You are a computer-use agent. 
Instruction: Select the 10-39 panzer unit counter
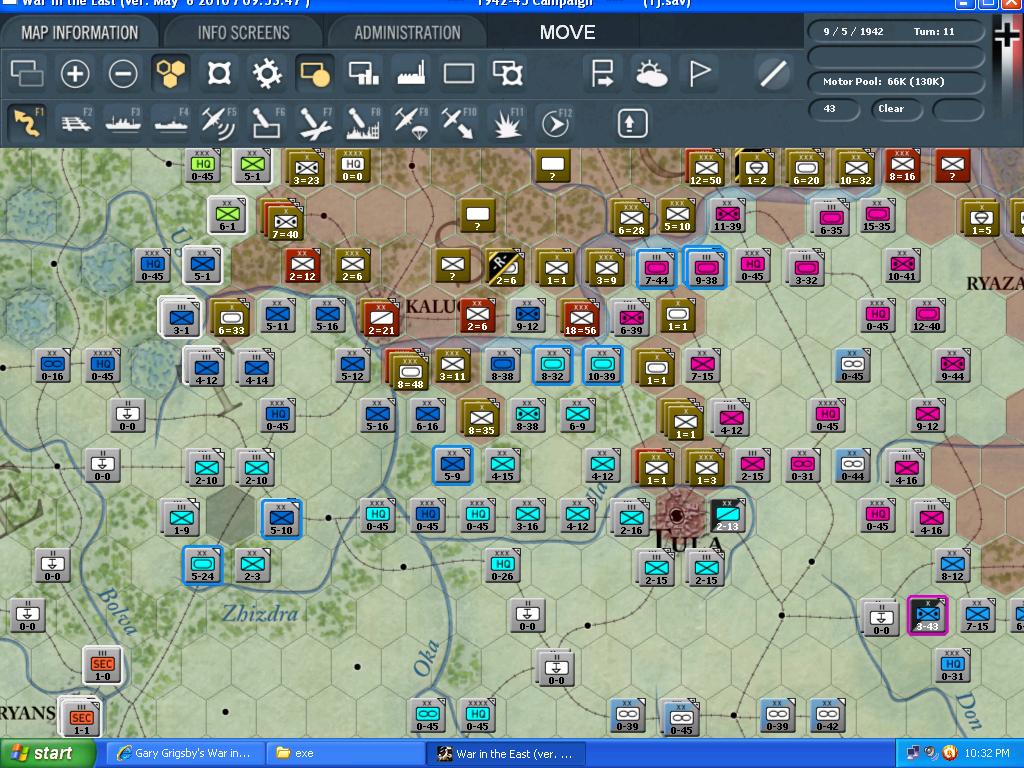coord(602,366)
